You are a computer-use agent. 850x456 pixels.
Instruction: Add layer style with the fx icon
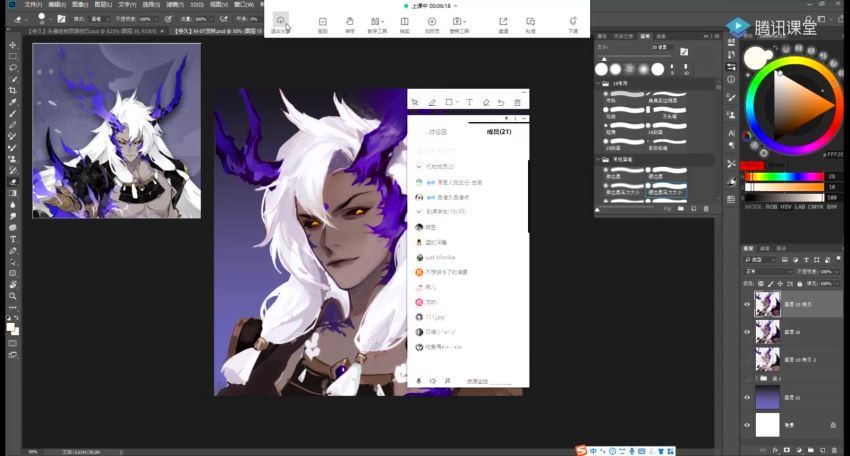point(775,450)
